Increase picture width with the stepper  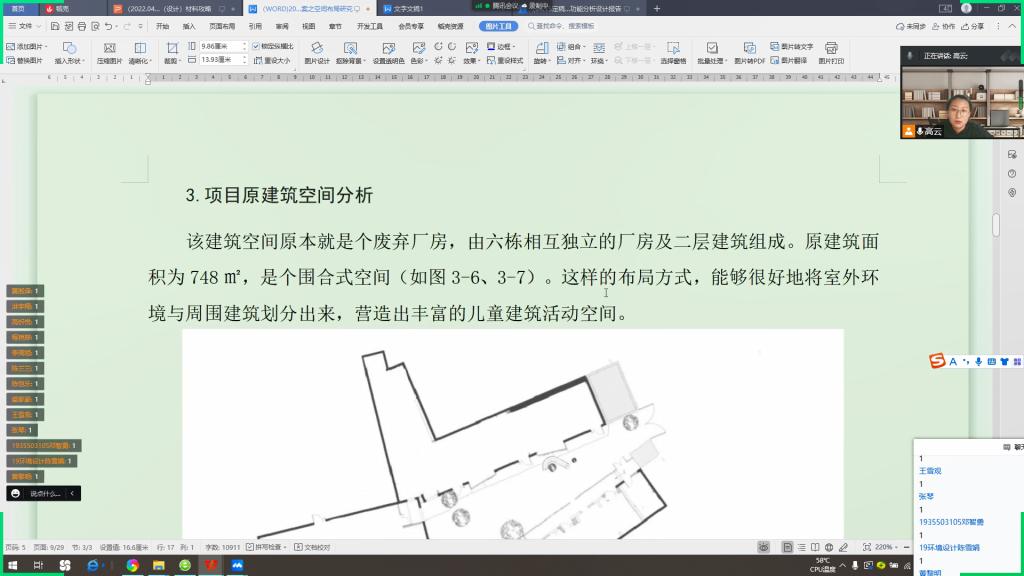pyautogui.click(x=244, y=57)
